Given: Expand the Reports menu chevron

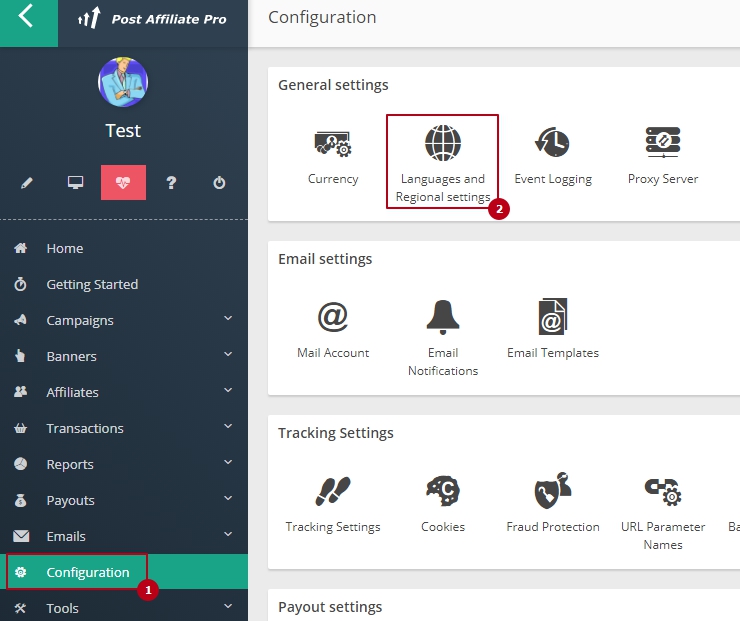Looking at the screenshot, I should [x=228, y=463].
